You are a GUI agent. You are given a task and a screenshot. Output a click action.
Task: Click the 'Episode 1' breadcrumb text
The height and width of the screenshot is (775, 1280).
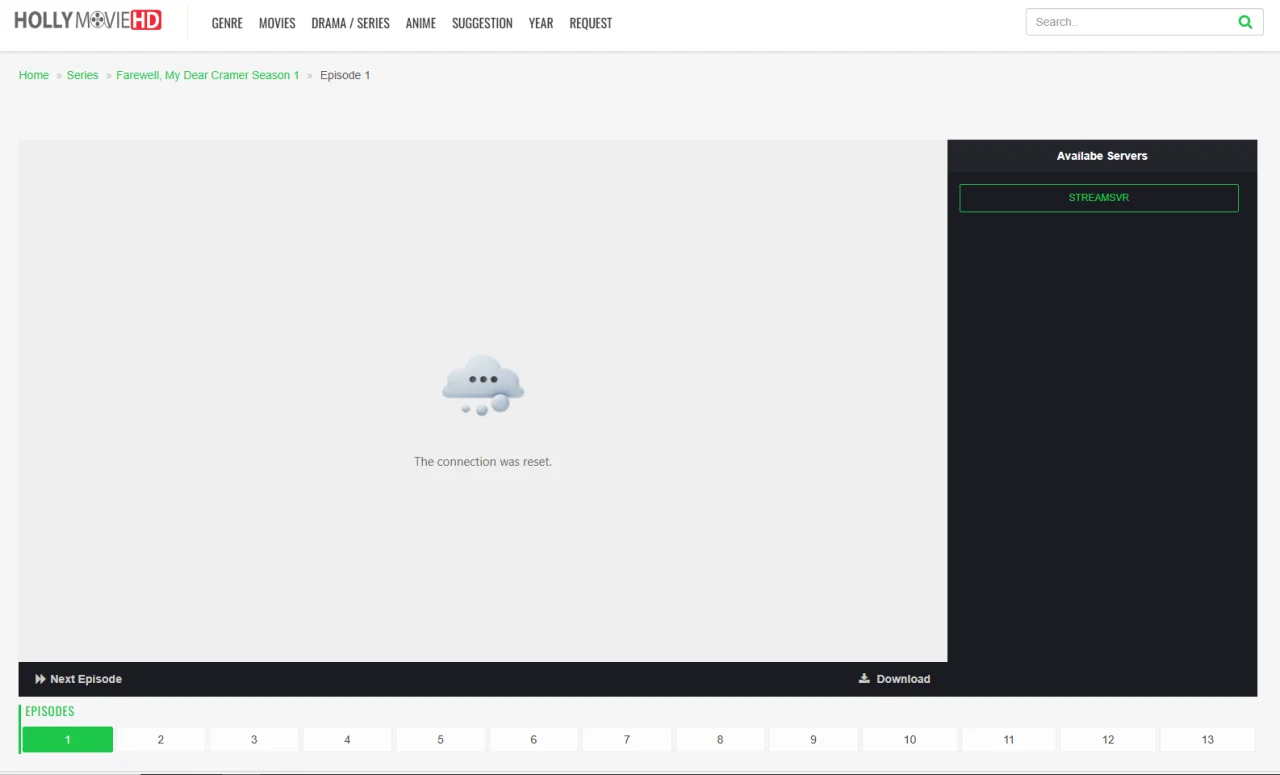[345, 75]
